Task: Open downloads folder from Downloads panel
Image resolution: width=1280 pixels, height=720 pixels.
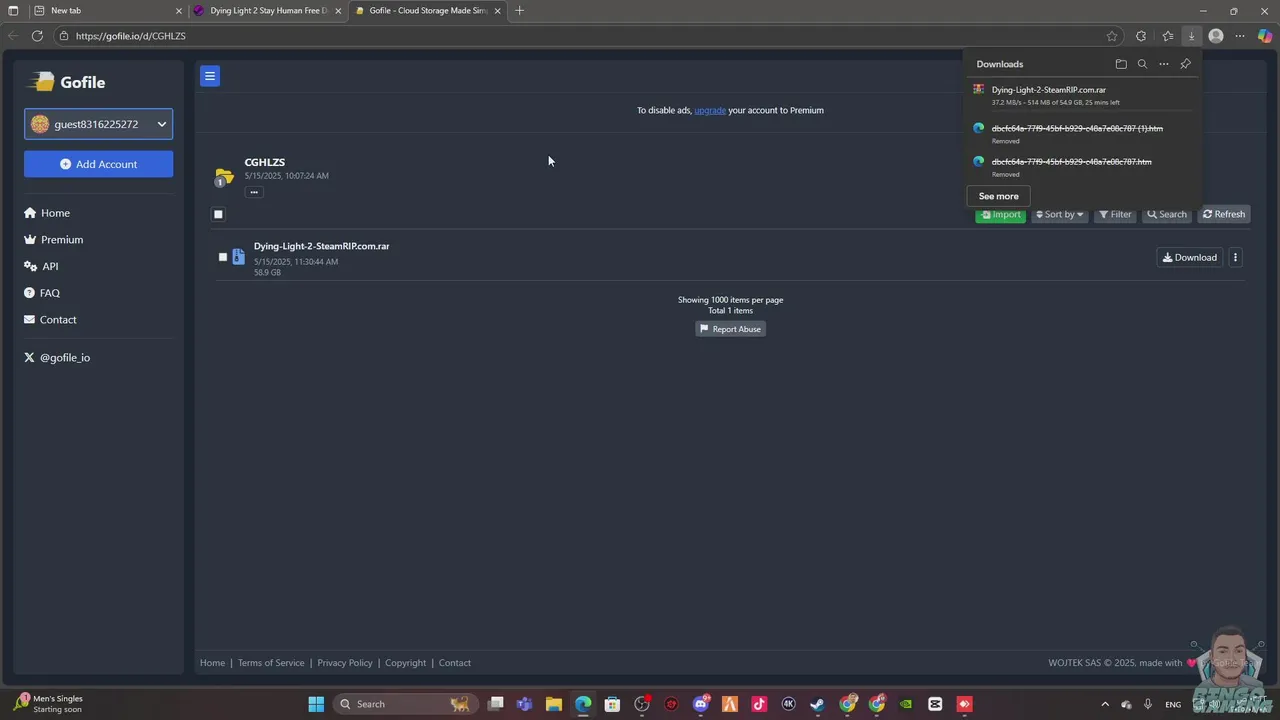Action: tap(1121, 64)
